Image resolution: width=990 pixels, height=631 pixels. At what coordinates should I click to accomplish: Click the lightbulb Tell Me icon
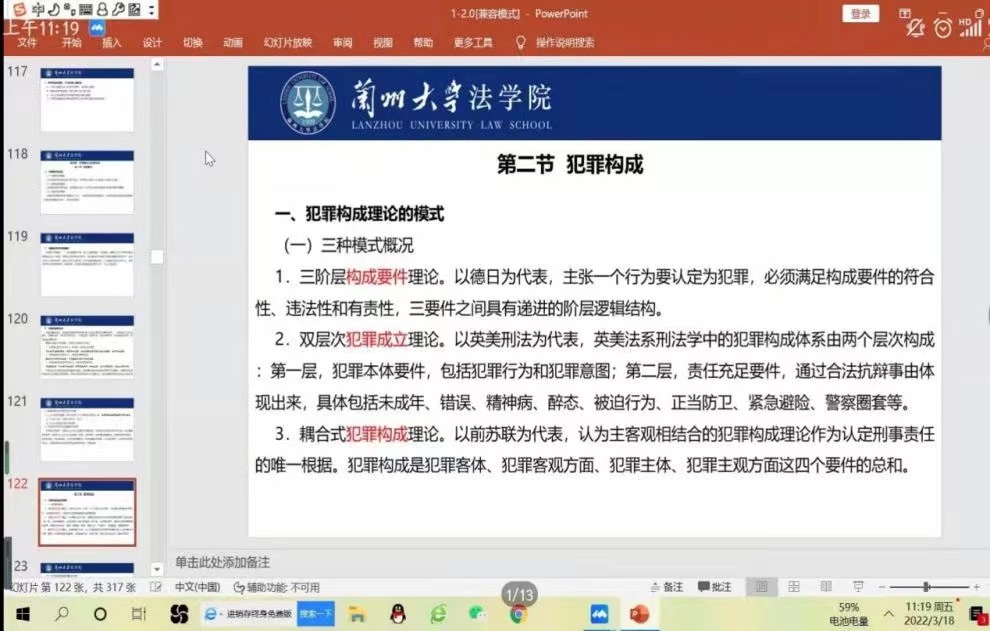point(520,42)
